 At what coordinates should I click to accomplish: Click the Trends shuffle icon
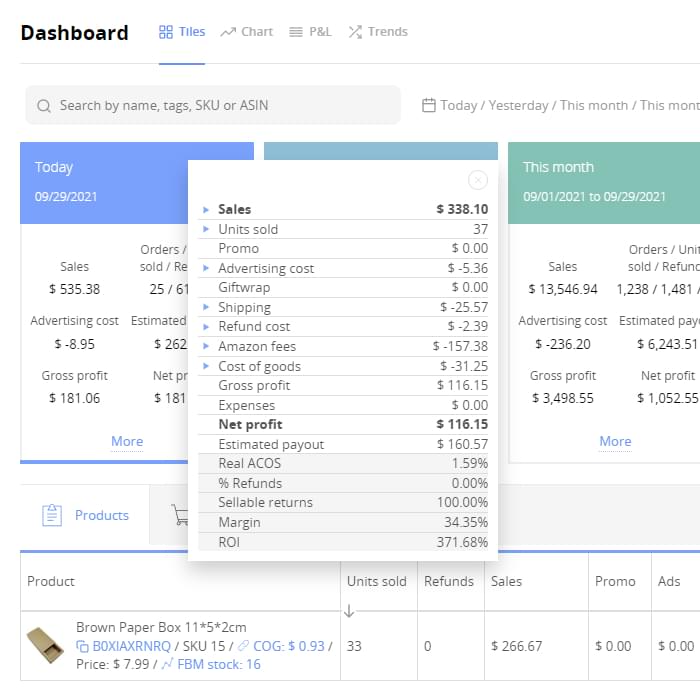point(355,32)
